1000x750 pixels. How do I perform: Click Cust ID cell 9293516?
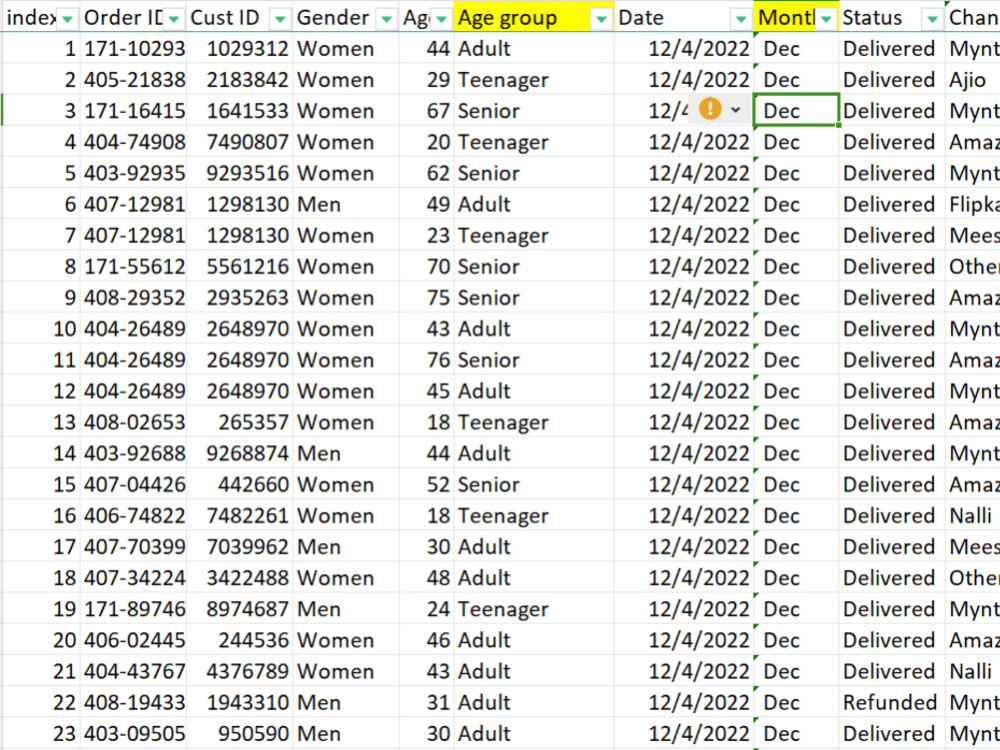(240, 173)
